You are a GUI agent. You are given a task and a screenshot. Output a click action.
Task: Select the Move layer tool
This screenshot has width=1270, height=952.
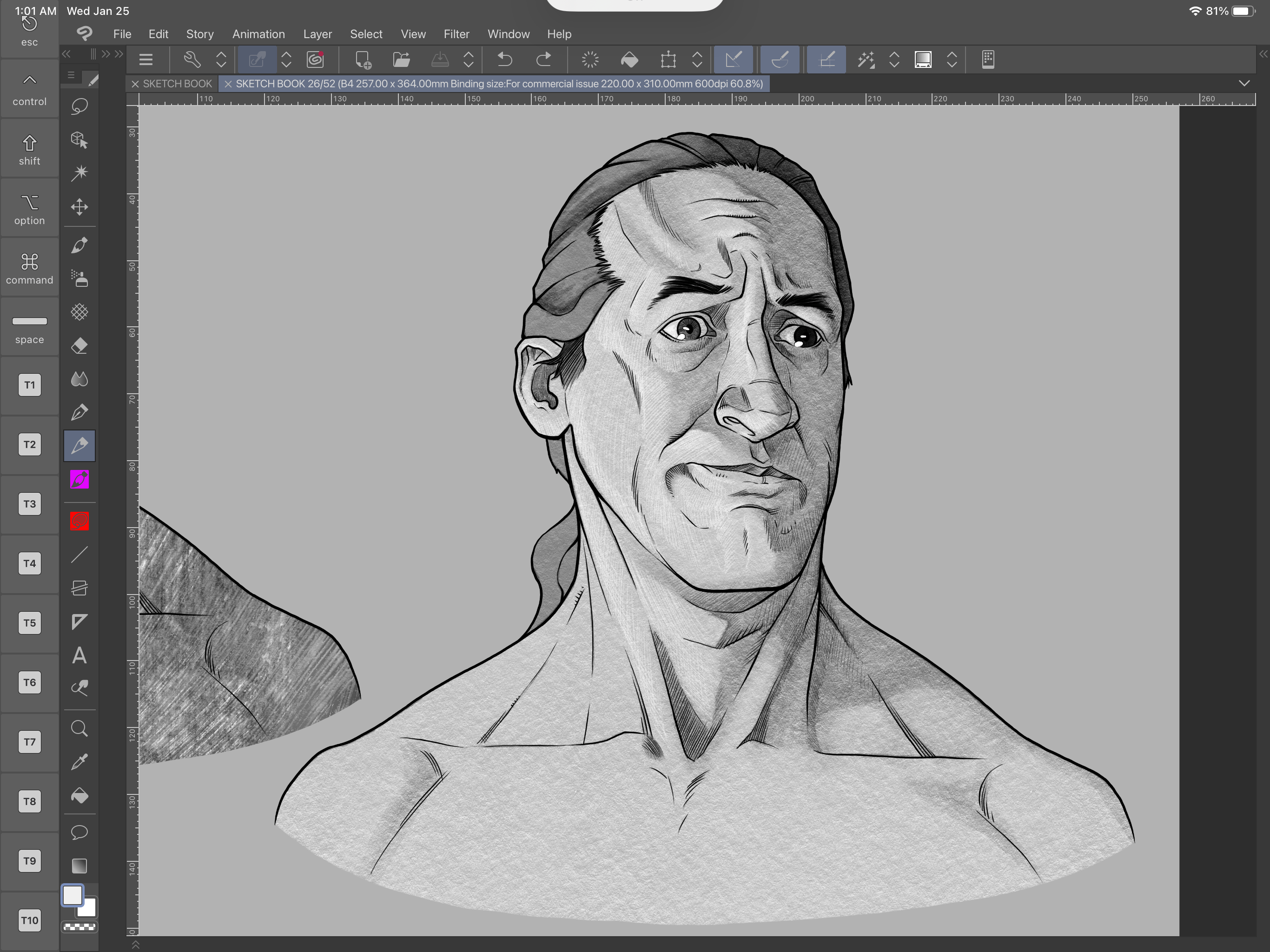tap(79, 207)
